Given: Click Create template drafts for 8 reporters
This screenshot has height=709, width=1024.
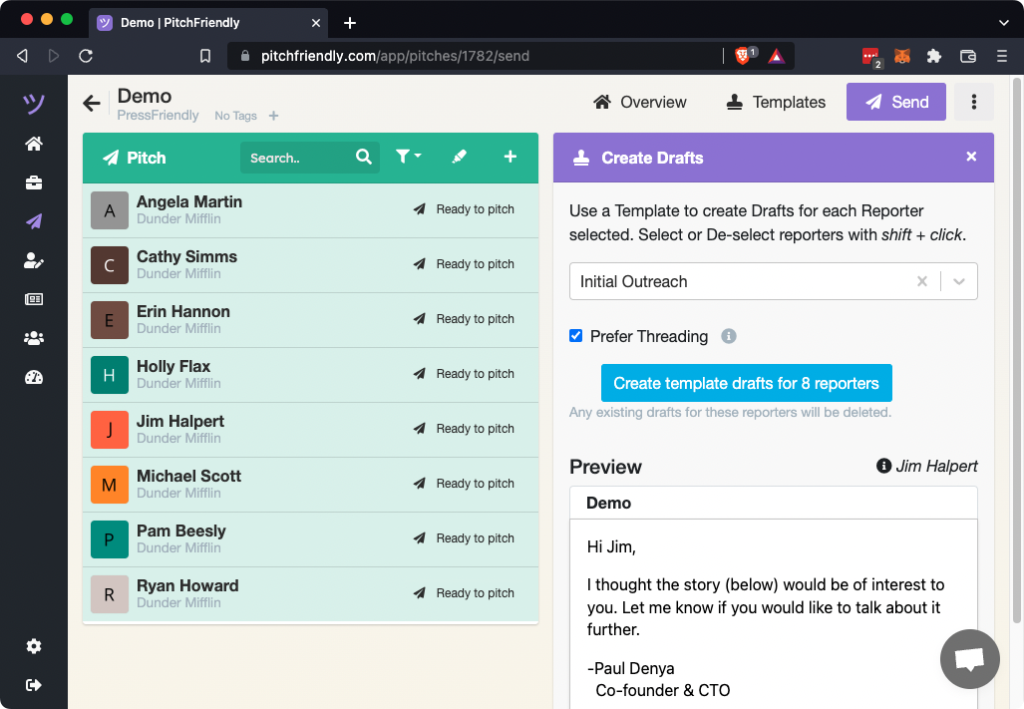Looking at the screenshot, I should coord(746,383).
